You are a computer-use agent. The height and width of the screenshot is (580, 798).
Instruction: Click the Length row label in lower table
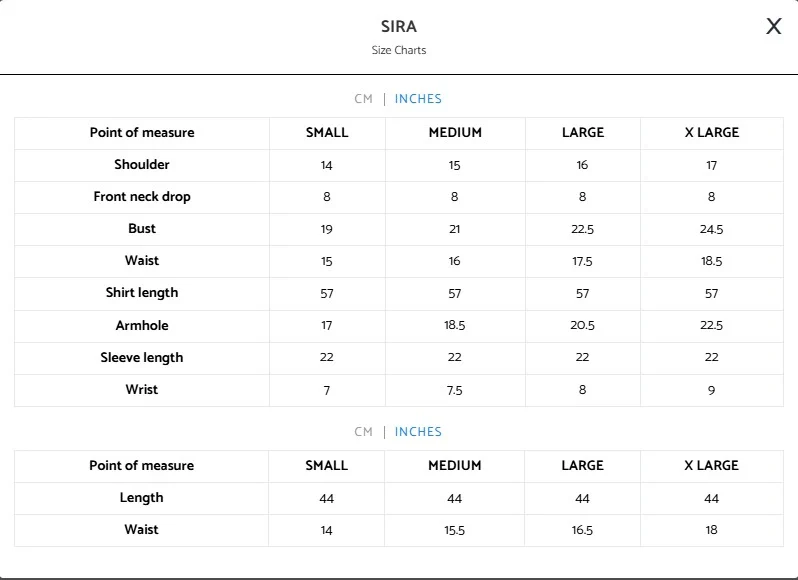coord(142,498)
